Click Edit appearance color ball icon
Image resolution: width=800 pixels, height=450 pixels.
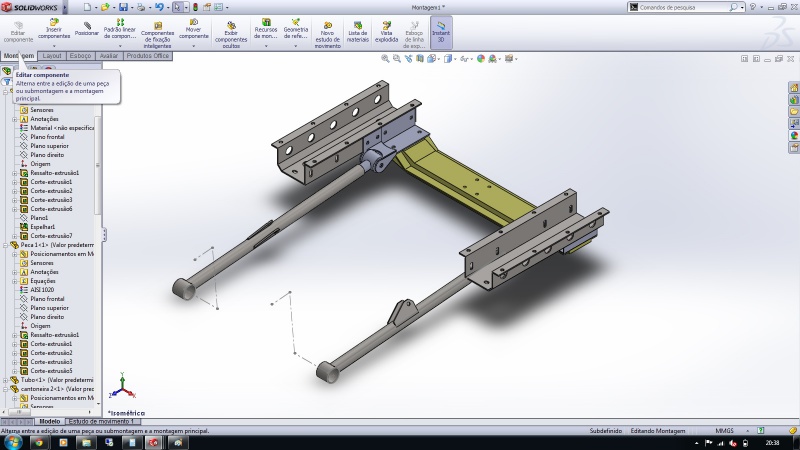pyautogui.click(x=481, y=59)
